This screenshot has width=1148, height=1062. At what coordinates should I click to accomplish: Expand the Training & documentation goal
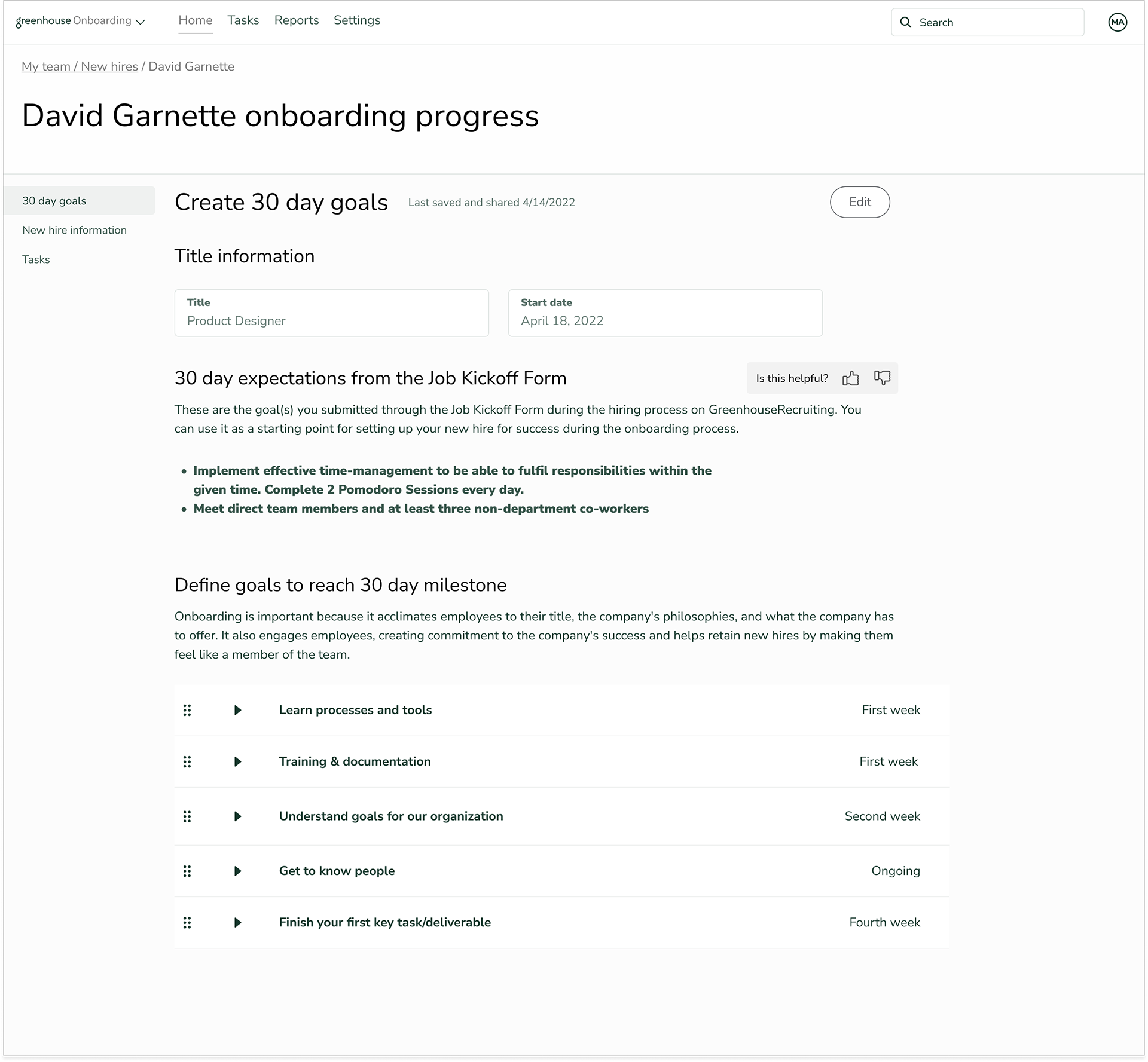[x=237, y=761]
